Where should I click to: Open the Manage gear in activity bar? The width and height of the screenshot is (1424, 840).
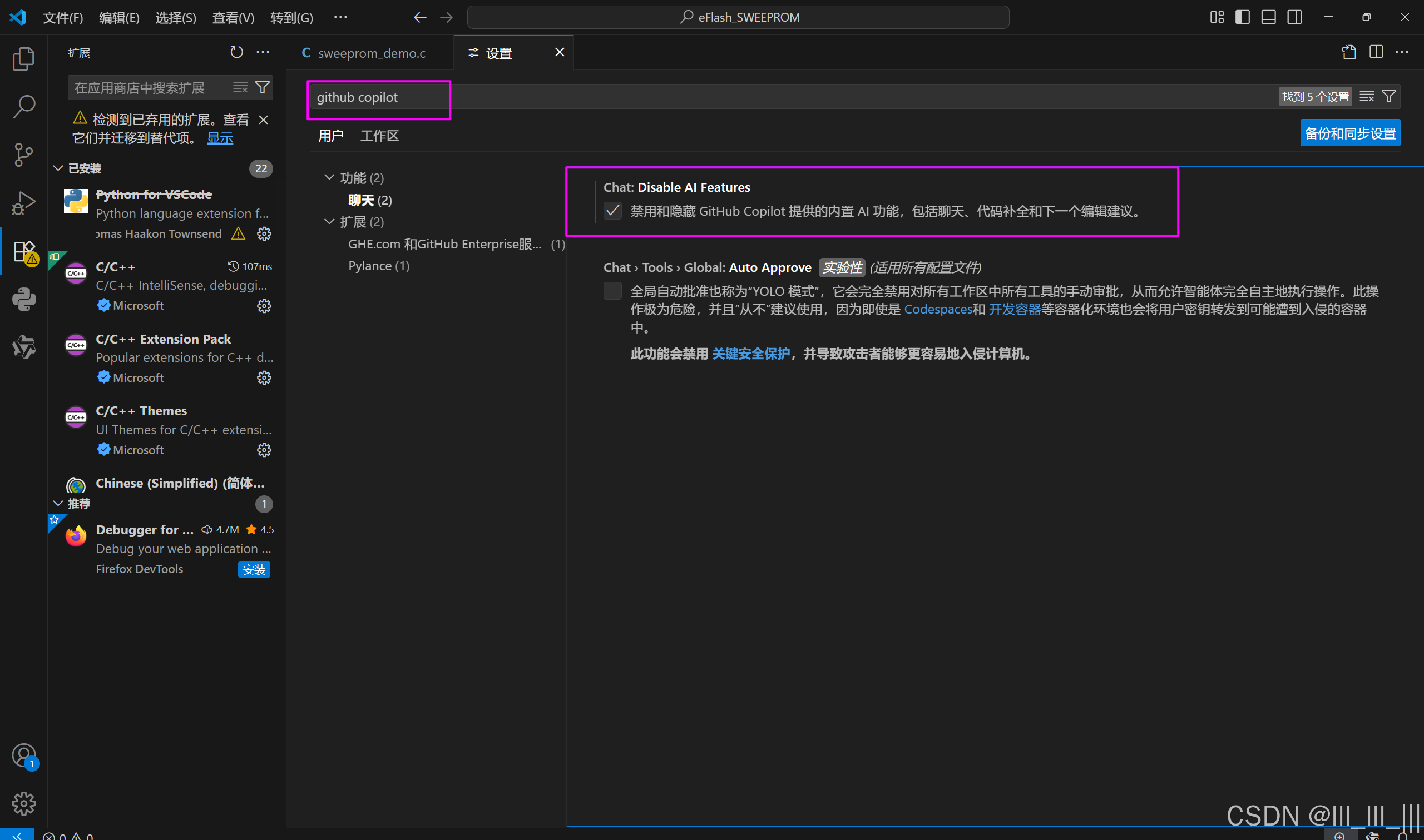point(23,803)
